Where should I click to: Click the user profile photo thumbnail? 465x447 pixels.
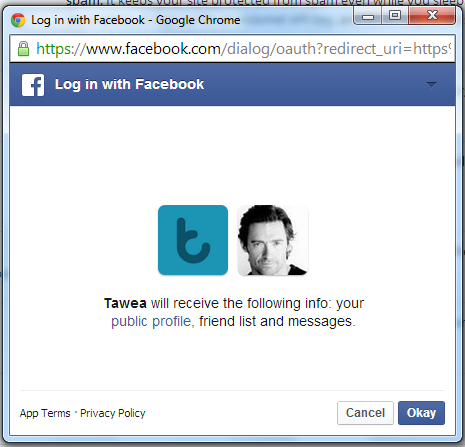click(273, 240)
